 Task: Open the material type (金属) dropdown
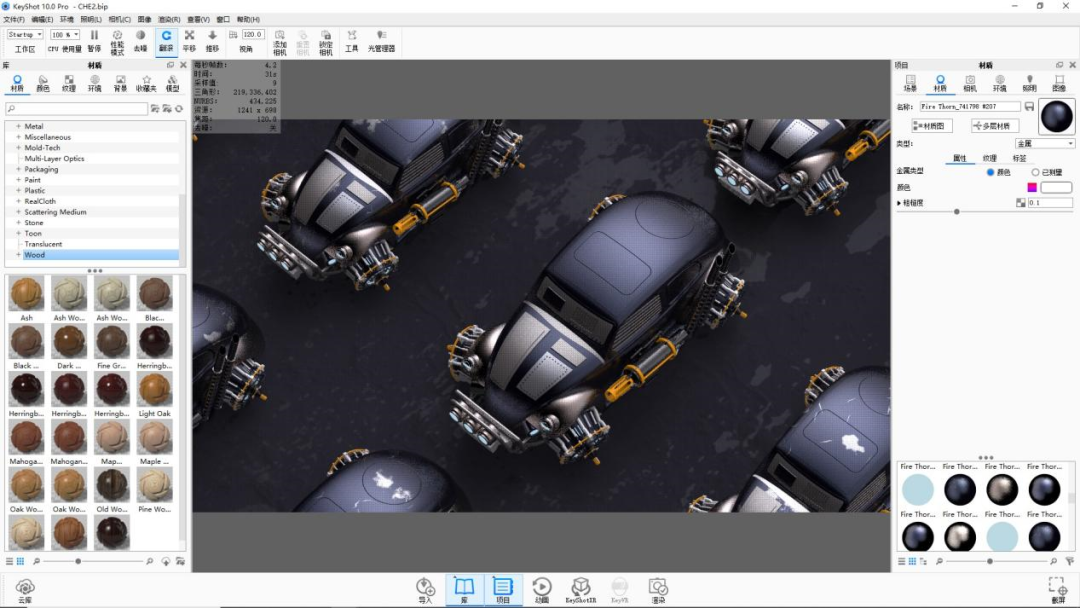tap(1045, 143)
